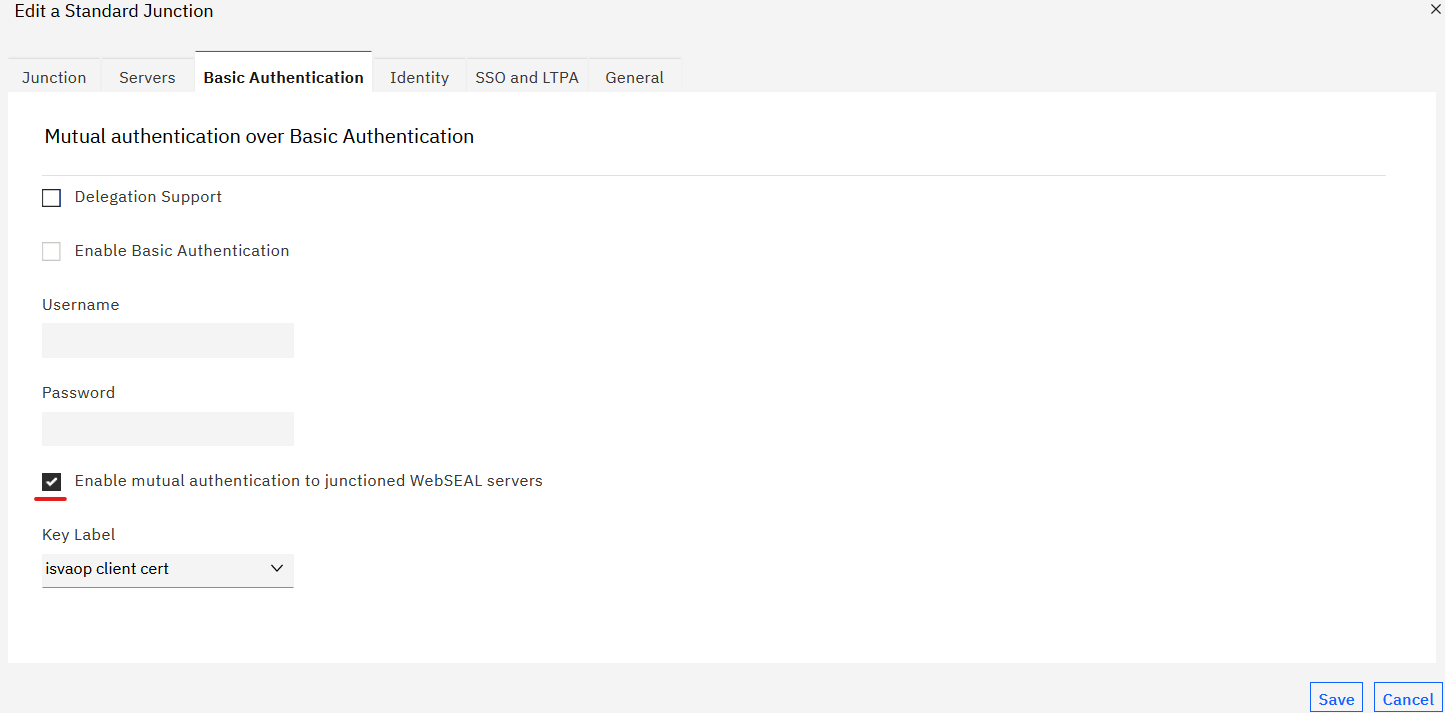This screenshot has height=713, width=1445.
Task: View the General tab settings
Action: (634, 77)
